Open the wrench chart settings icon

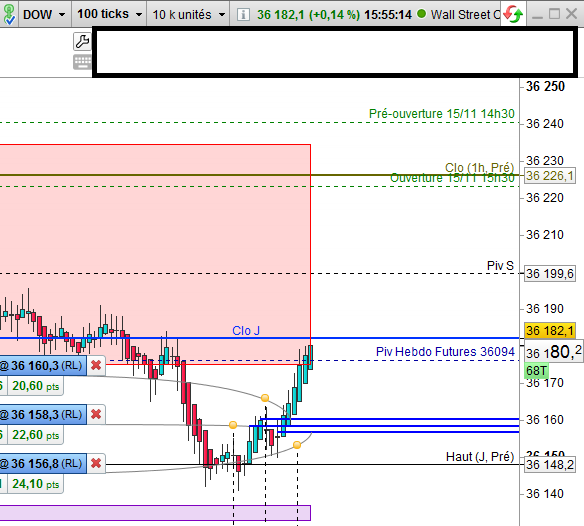[82, 41]
